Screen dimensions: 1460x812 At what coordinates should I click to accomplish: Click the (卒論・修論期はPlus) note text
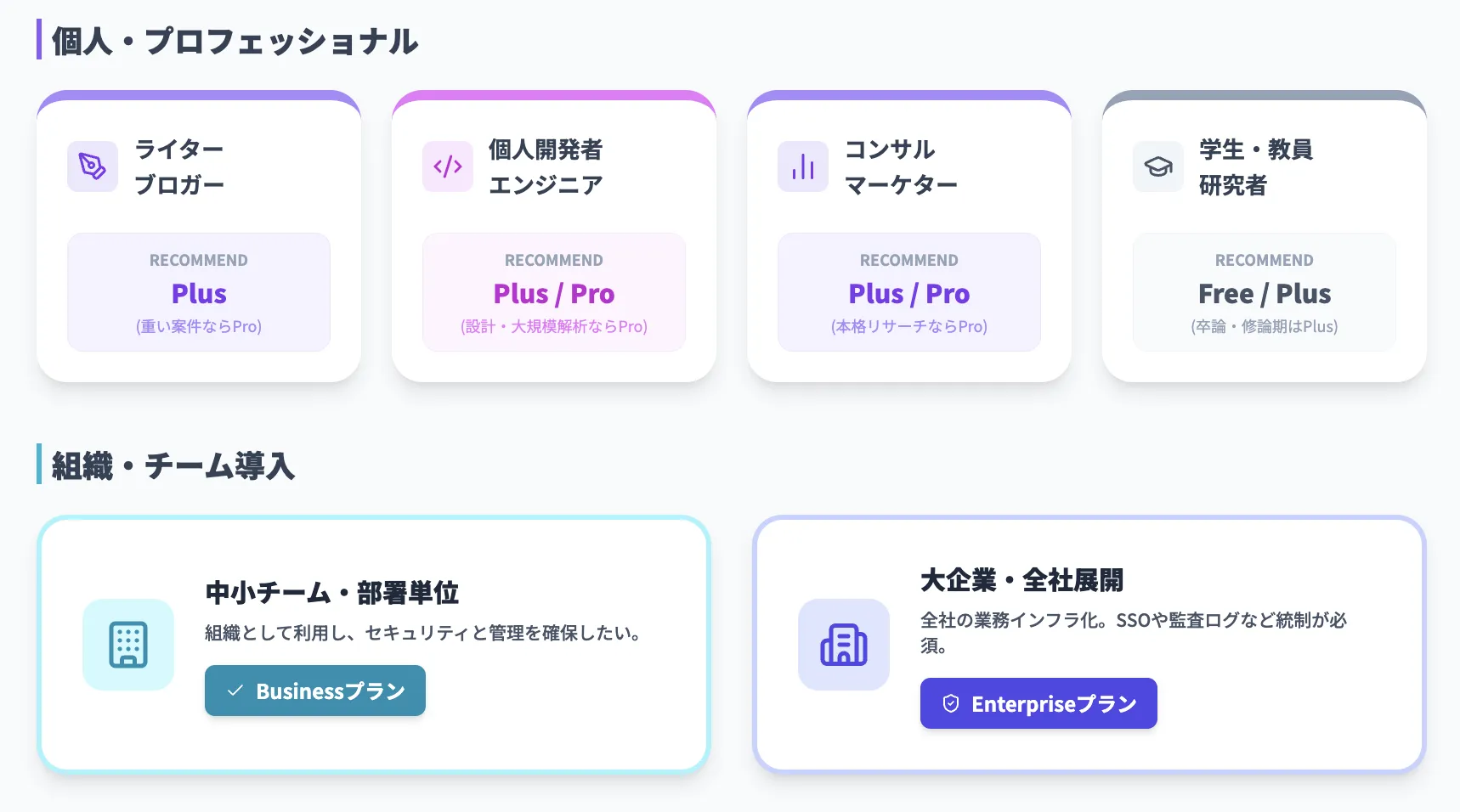[1264, 326]
